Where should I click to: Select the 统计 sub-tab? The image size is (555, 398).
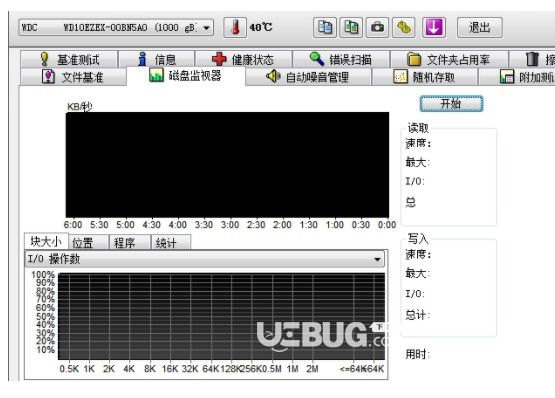click(171, 243)
